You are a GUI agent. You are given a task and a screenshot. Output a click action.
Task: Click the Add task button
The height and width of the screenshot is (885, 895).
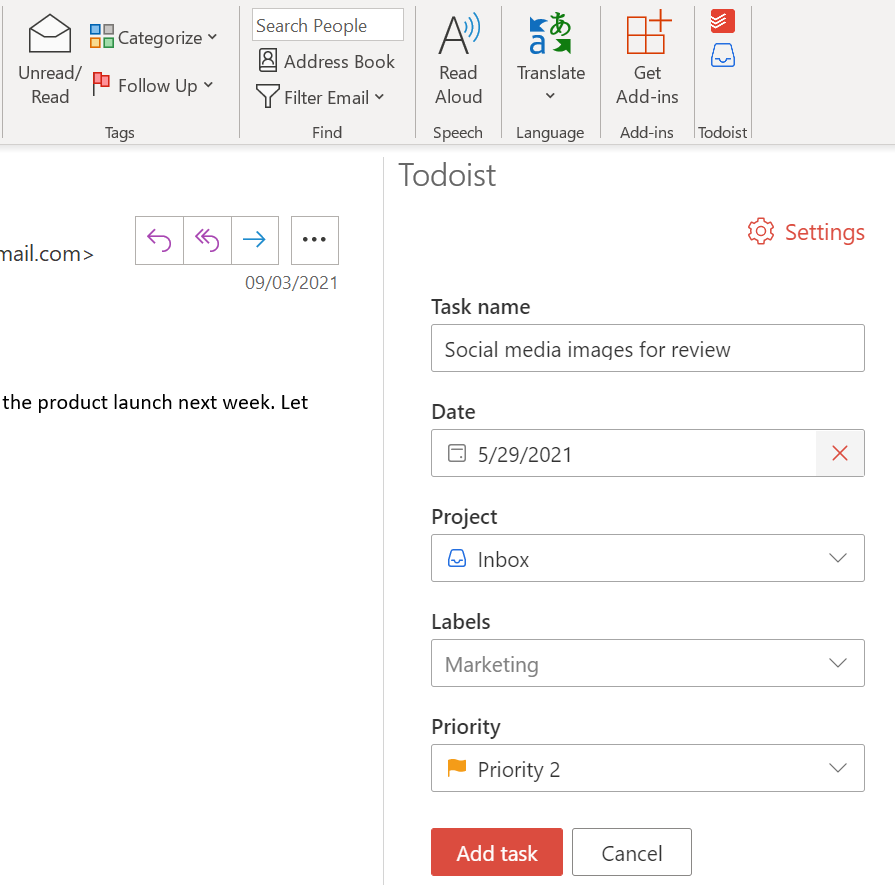(497, 852)
